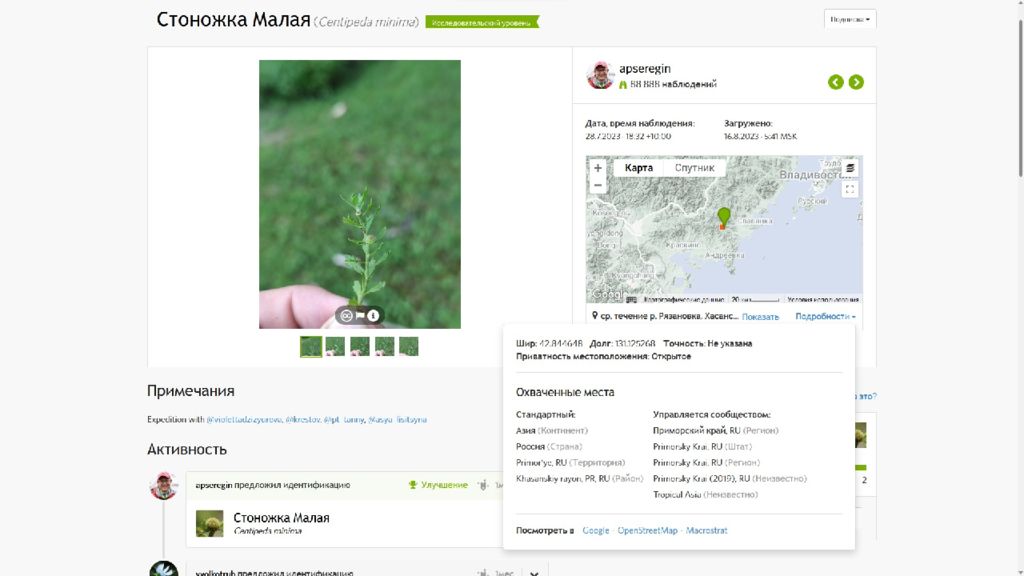This screenshot has width=1024, height=576.
Task: Zoom out on the map
Action: pos(598,185)
